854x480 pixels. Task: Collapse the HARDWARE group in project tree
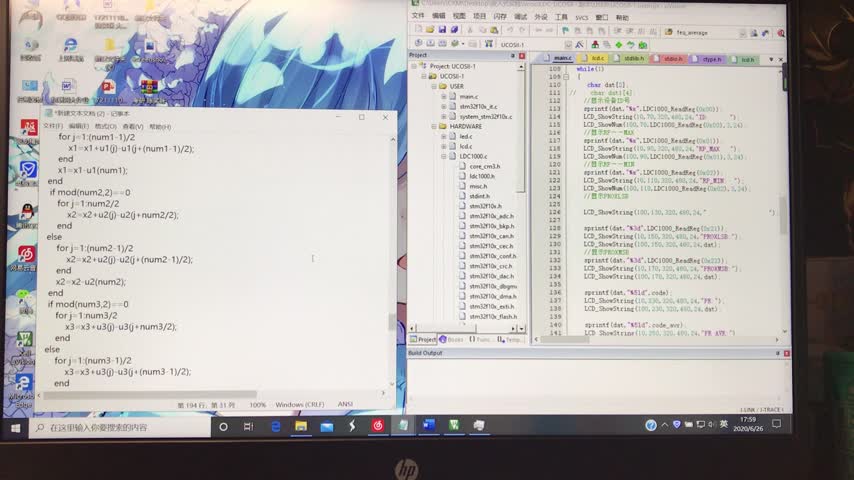tap(435, 127)
